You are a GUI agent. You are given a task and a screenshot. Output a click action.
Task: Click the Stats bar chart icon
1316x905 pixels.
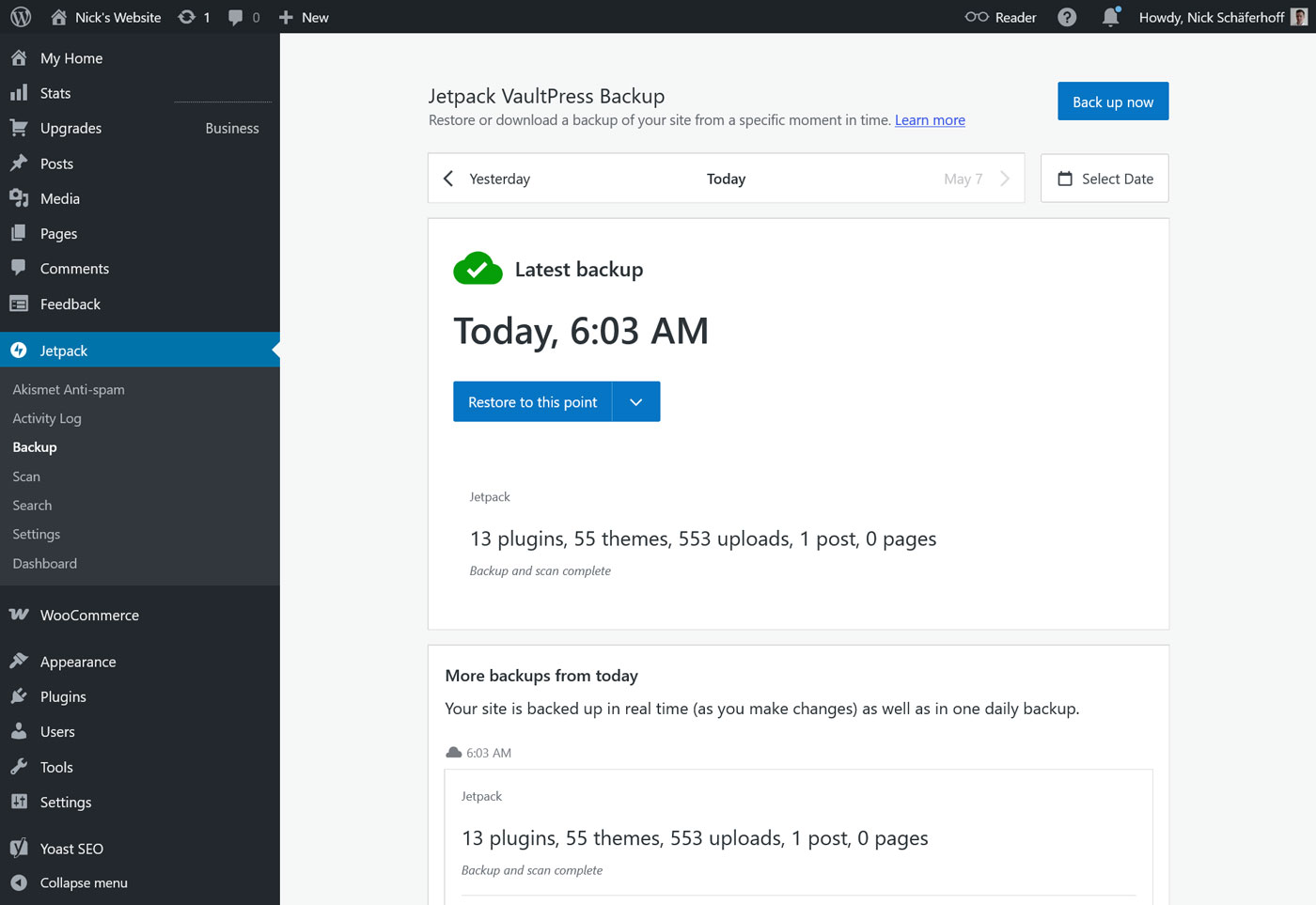click(19, 92)
